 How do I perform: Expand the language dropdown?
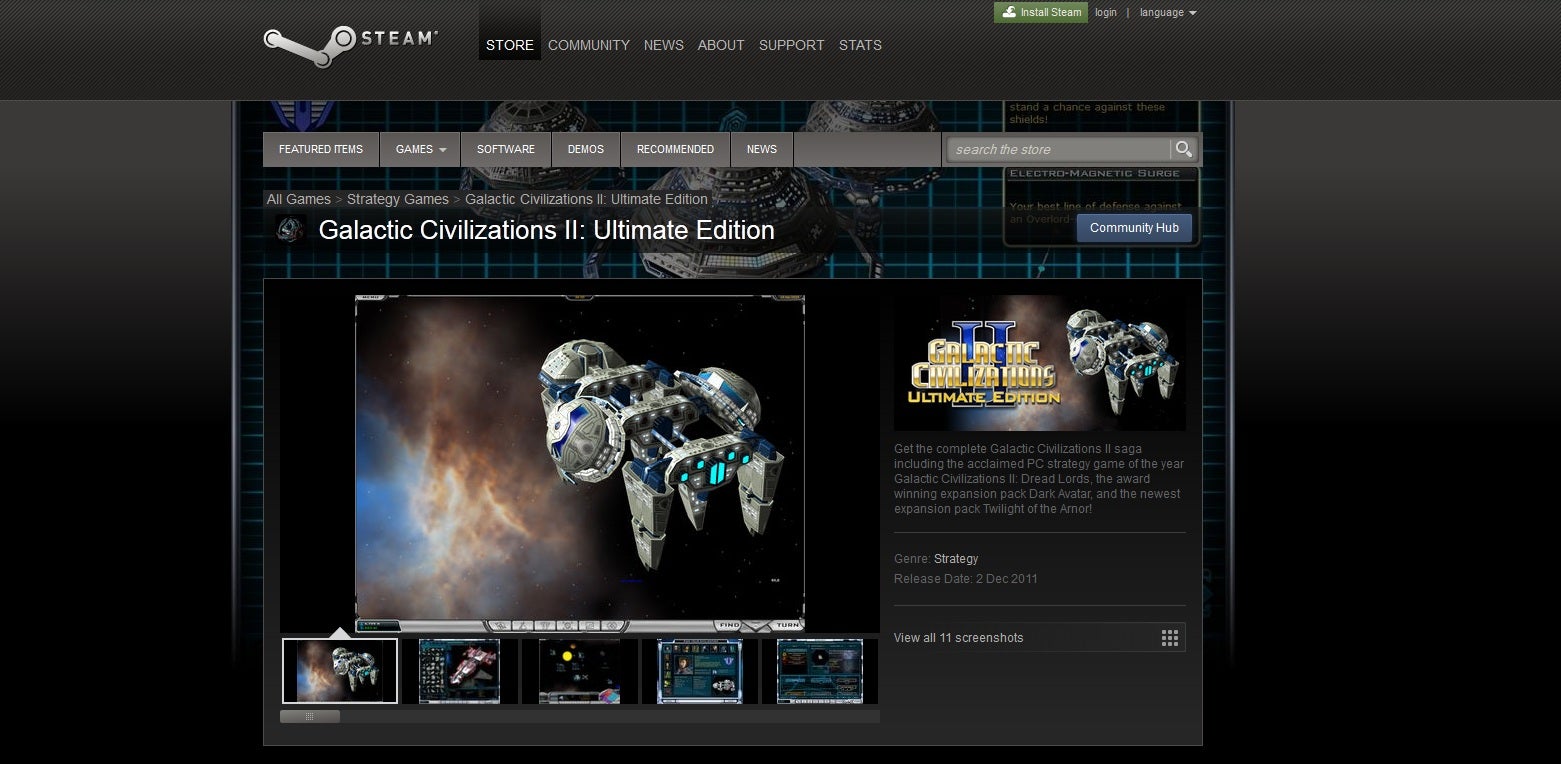point(1168,12)
